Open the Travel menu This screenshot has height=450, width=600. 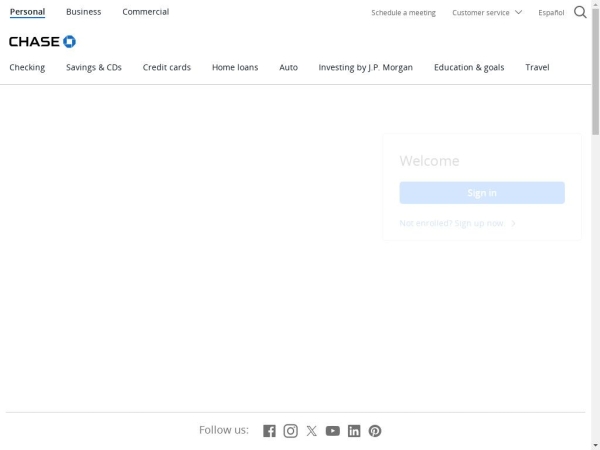537,67
